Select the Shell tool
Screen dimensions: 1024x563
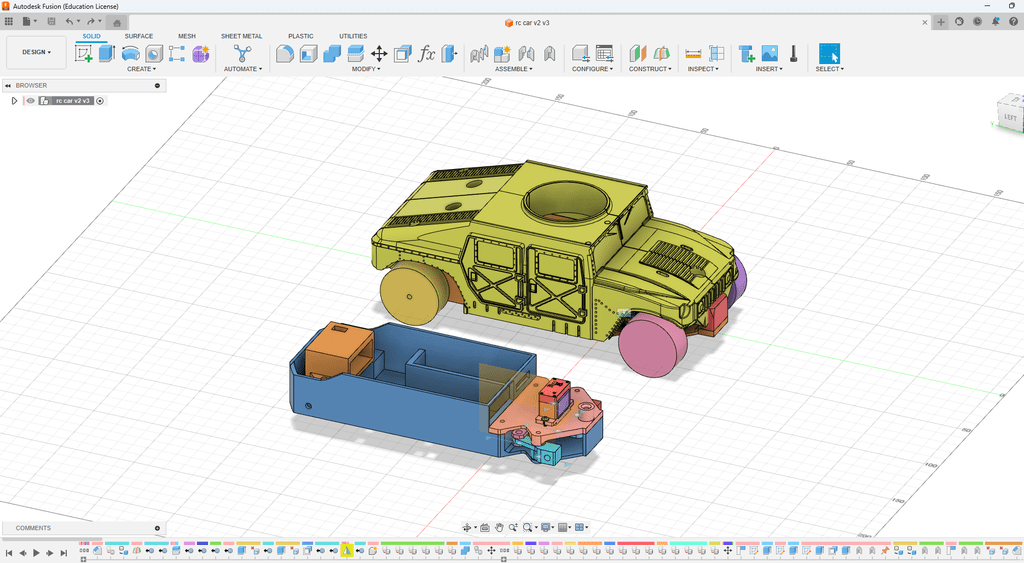pyautogui.click(x=308, y=54)
